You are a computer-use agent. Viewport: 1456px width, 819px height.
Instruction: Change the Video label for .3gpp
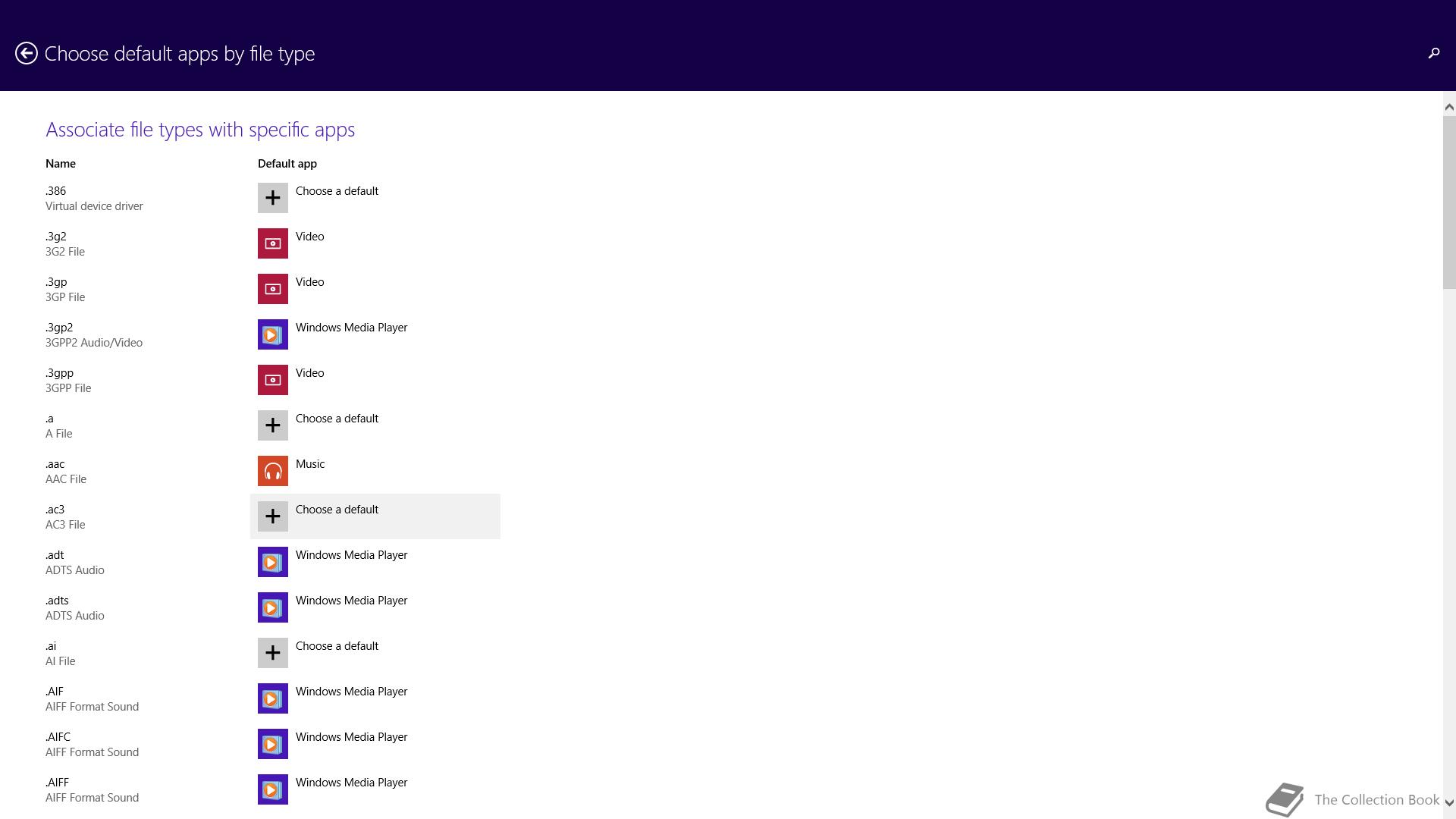pos(309,373)
